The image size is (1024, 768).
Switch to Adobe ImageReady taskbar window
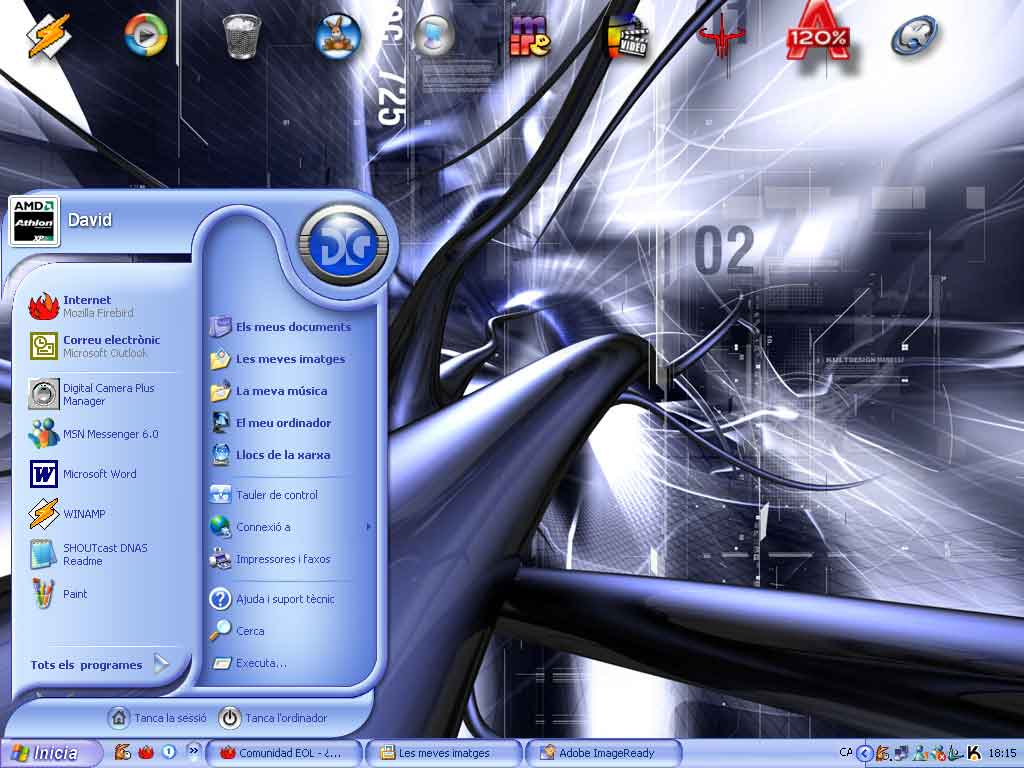pos(604,753)
